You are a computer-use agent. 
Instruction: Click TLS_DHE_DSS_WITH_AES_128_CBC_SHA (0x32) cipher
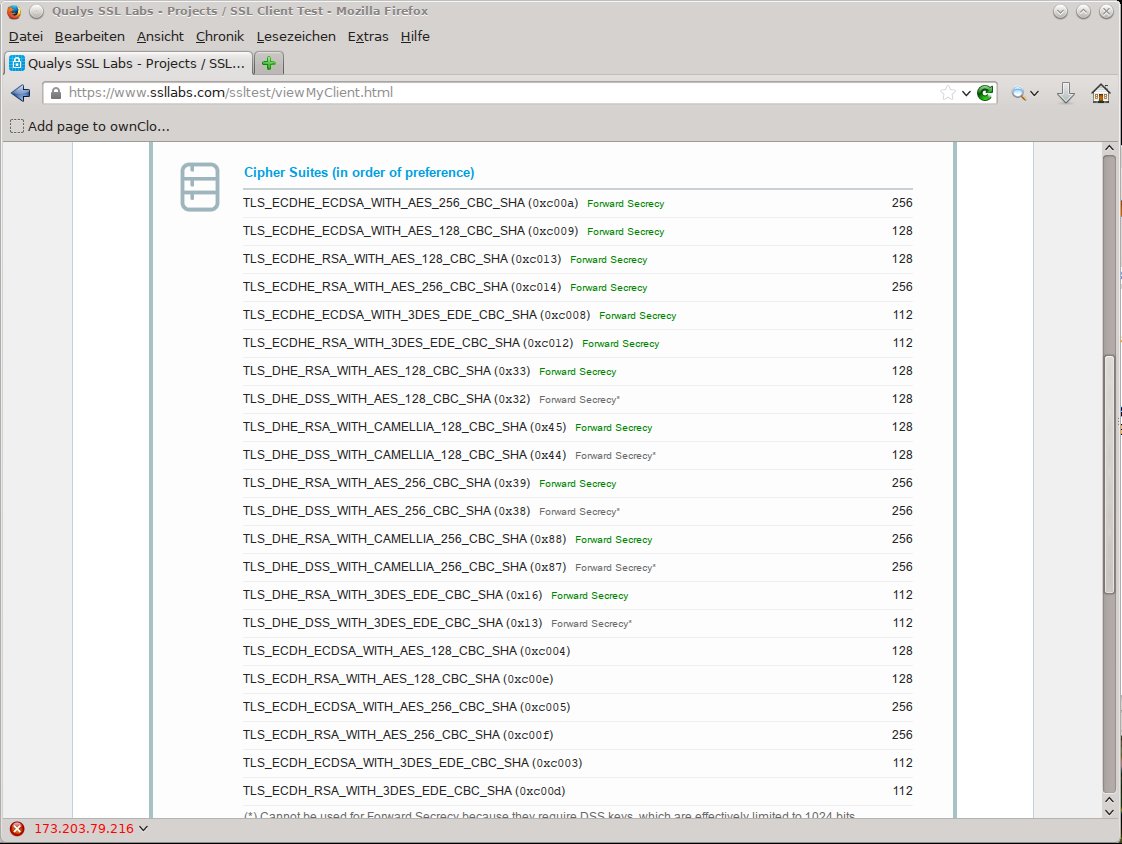click(386, 399)
